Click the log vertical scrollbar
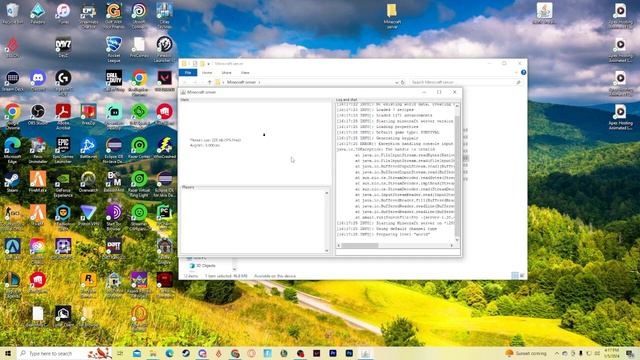 click(x=457, y=173)
